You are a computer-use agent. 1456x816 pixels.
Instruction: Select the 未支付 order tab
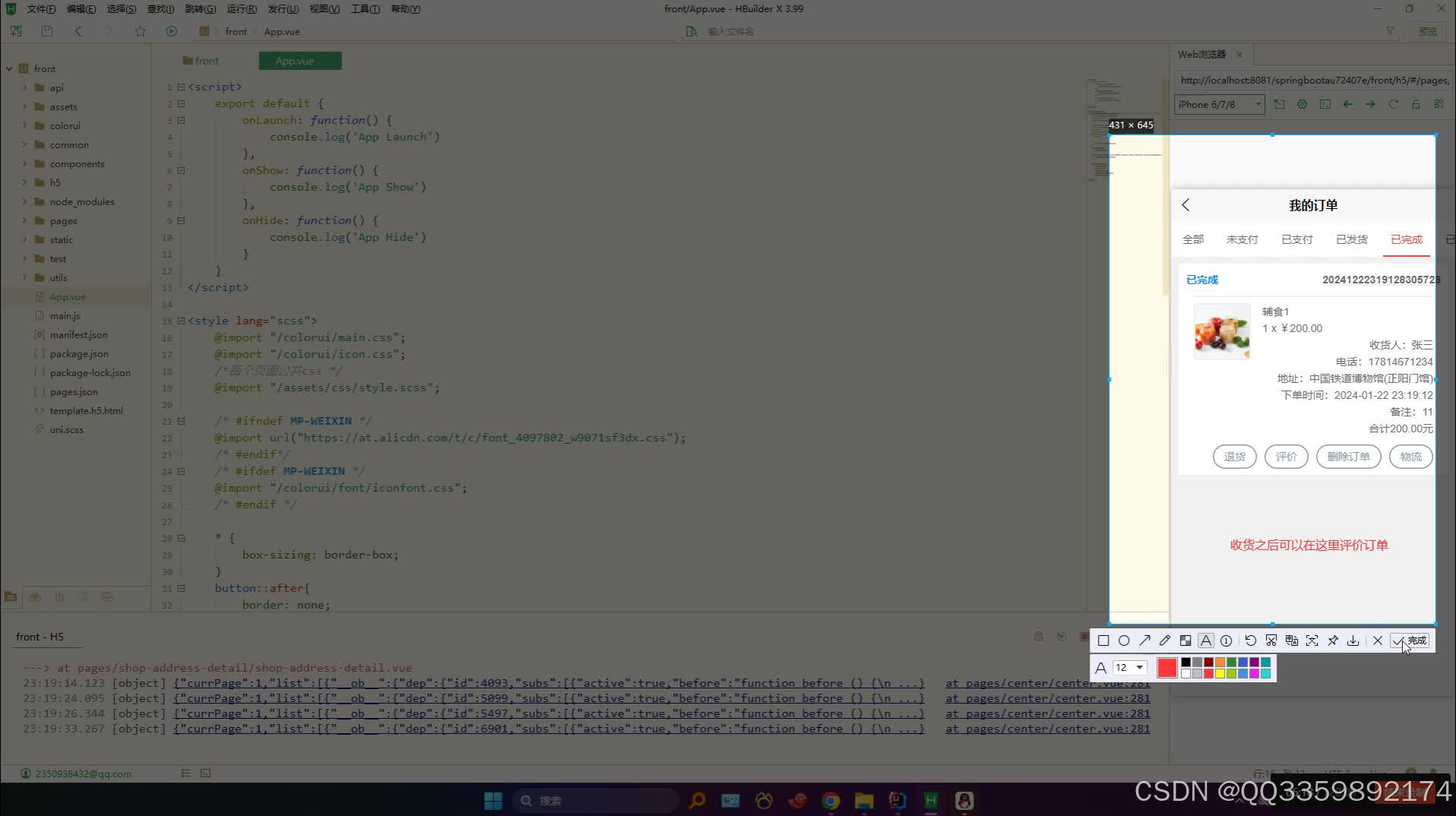point(1242,239)
